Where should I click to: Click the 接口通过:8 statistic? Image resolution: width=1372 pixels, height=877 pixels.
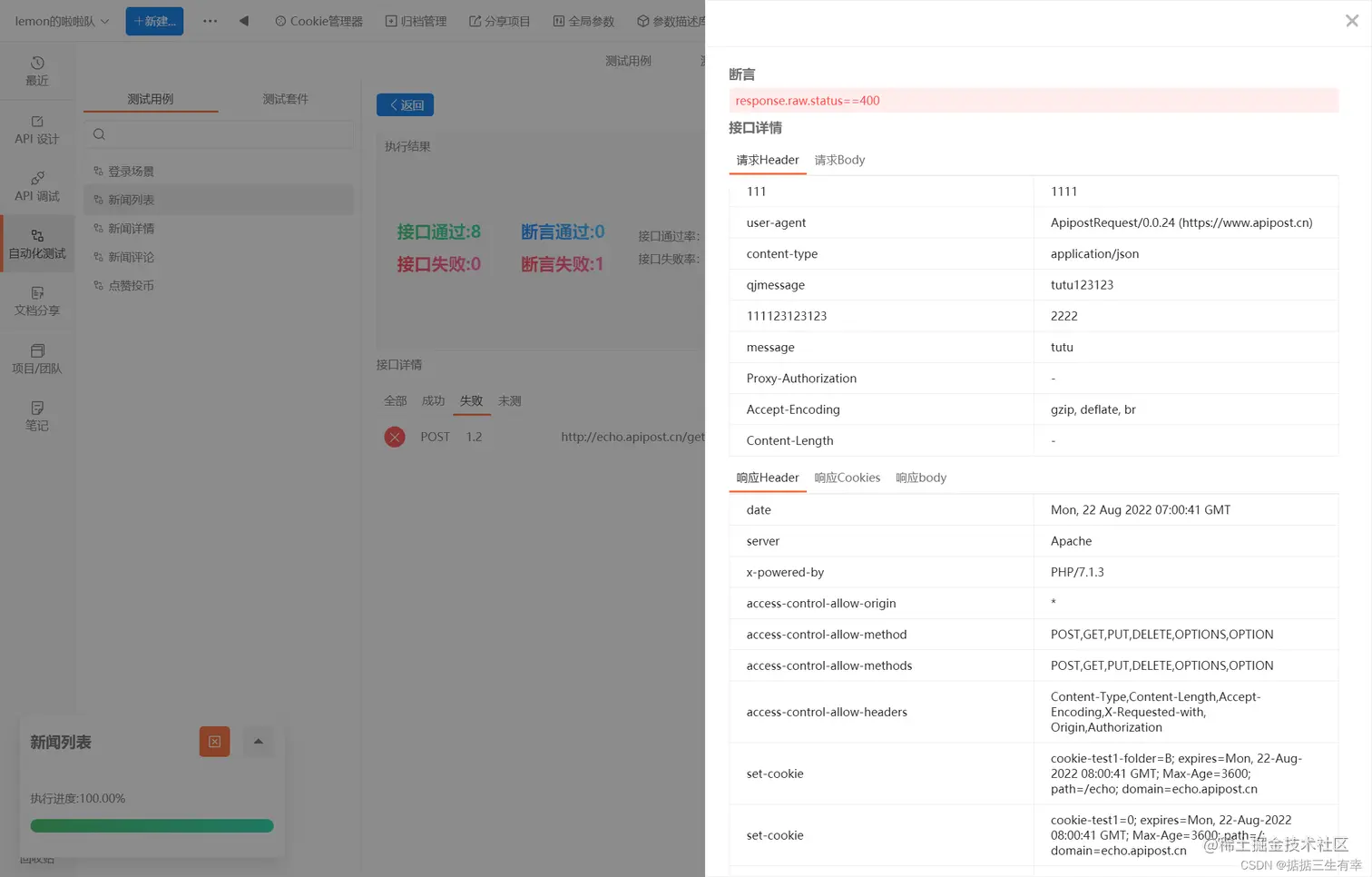pos(439,232)
